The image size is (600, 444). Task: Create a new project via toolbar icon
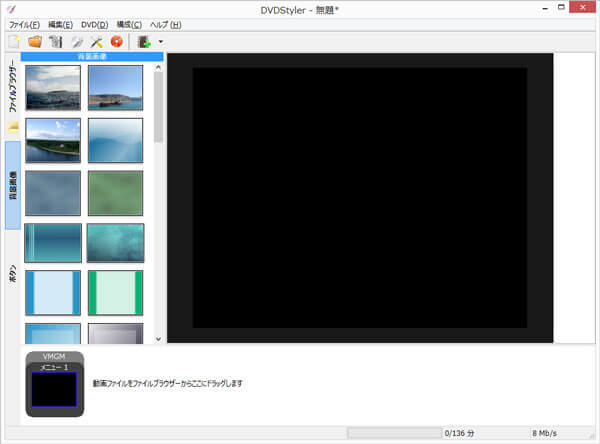(14, 41)
